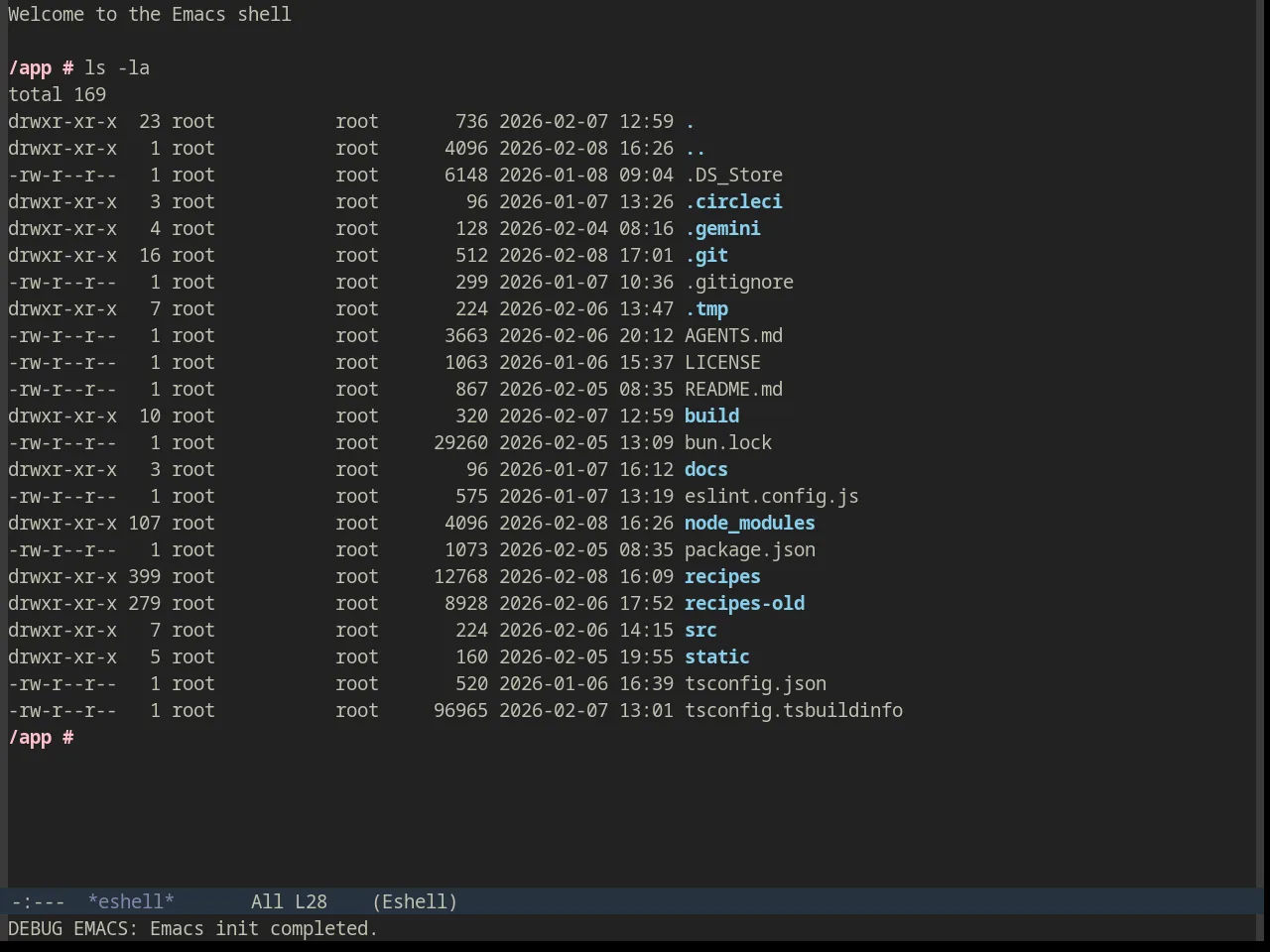Click the link count 107
The height and width of the screenshot is (952, 1270).
[144, 523]
